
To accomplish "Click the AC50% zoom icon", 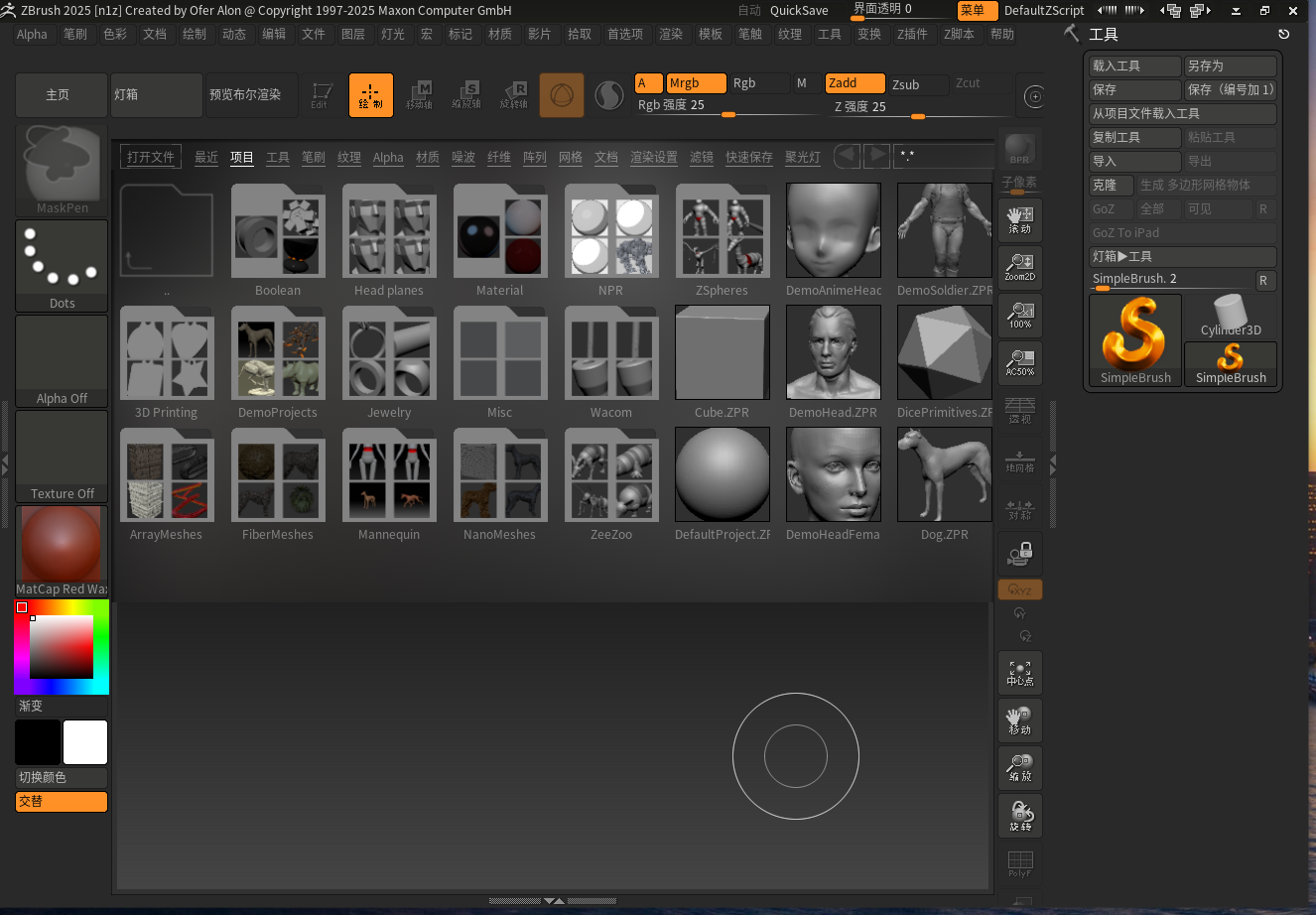I will (x=1019, y=363).
